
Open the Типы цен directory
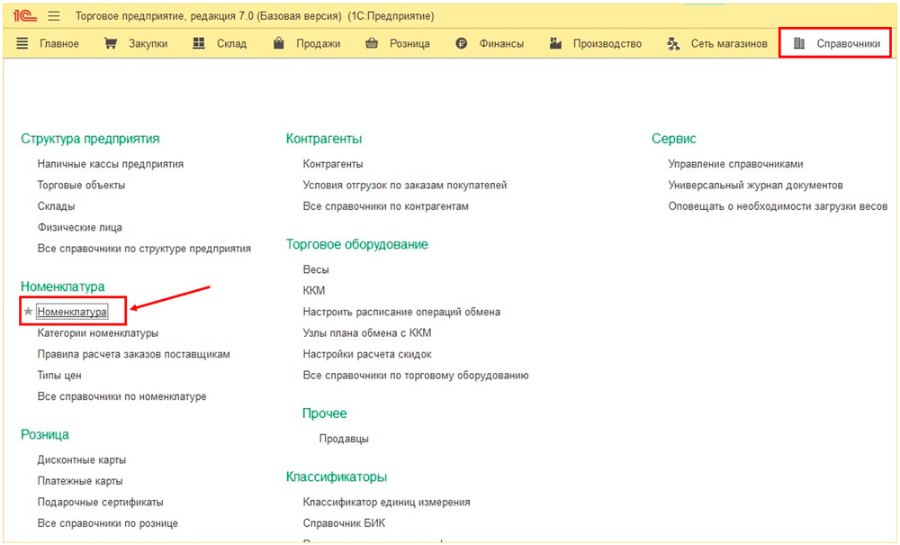pyautogui.click(x=60, y=376)
